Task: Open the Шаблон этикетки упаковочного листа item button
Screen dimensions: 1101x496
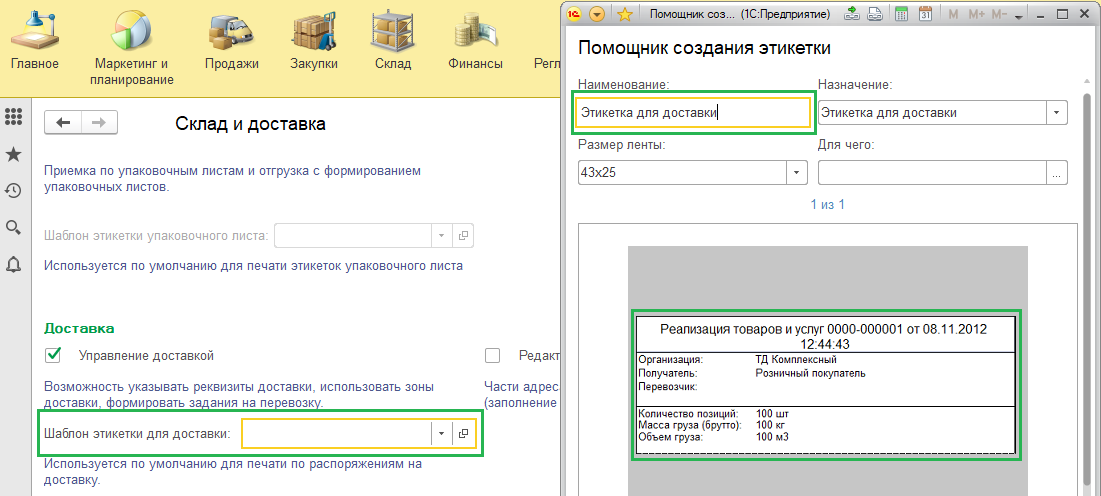Action: pos(463,236)
